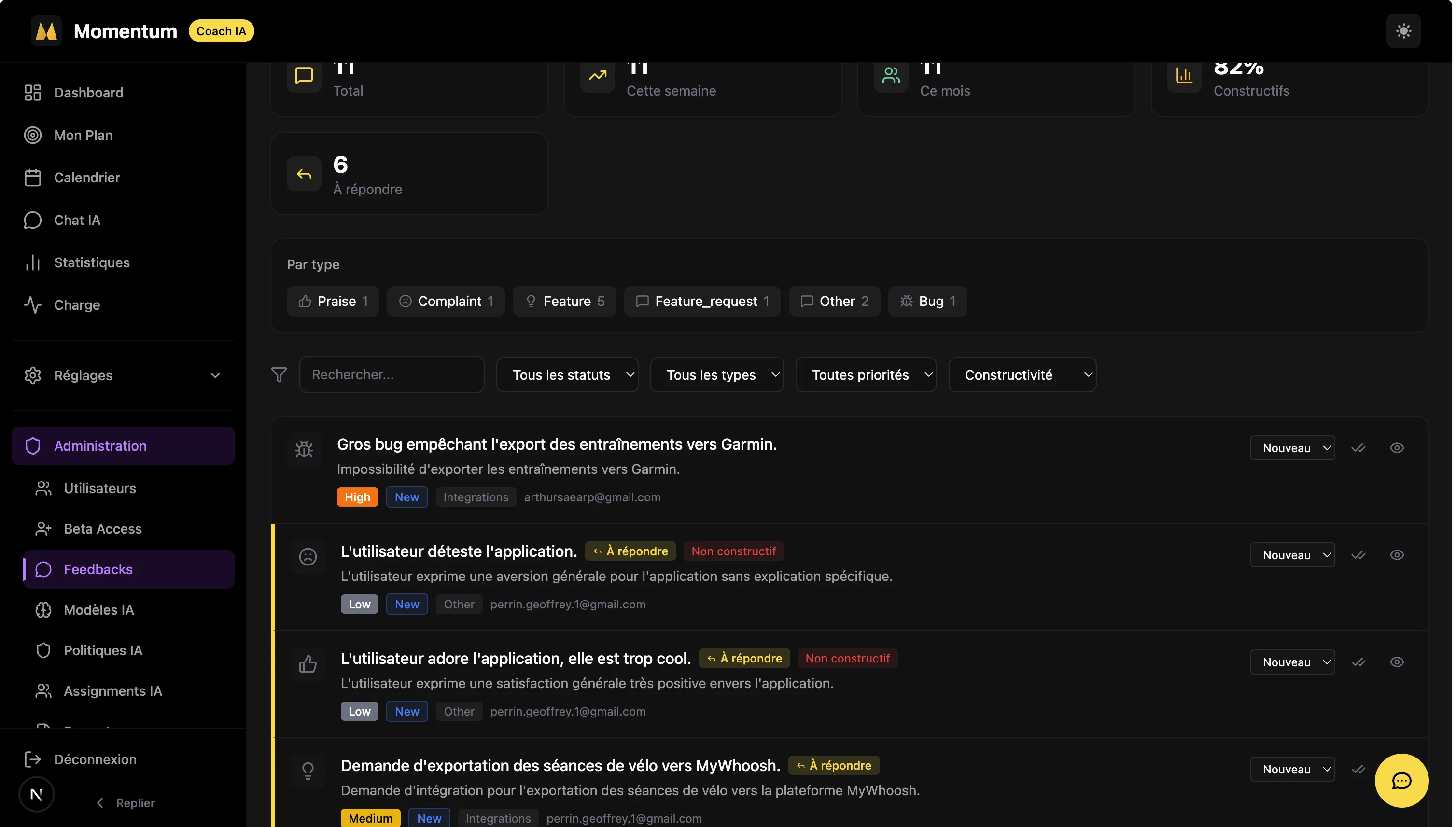The width and height of the screenshot is (1456, 827).
Task: Click the orange High priority badge
Action: (357, 497)
